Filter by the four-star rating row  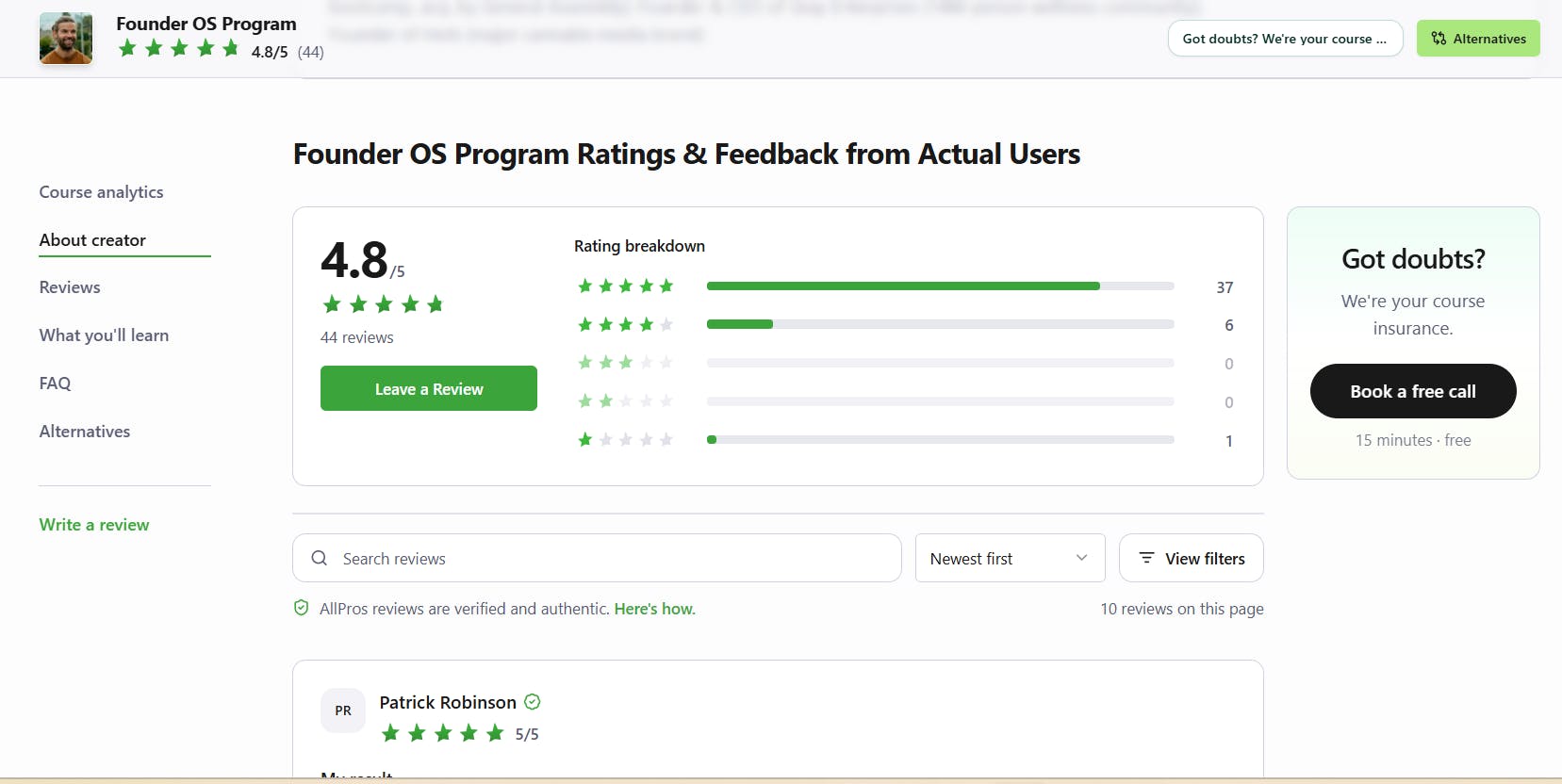click(x=905, y=325)
